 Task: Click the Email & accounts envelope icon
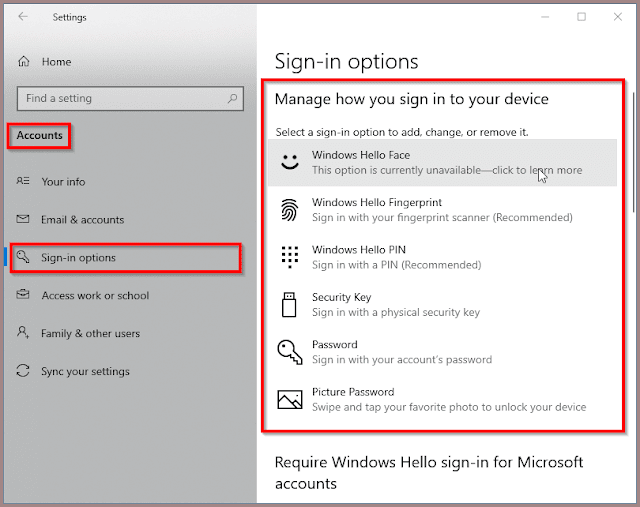pyautogui.click(x=23, y=219)
